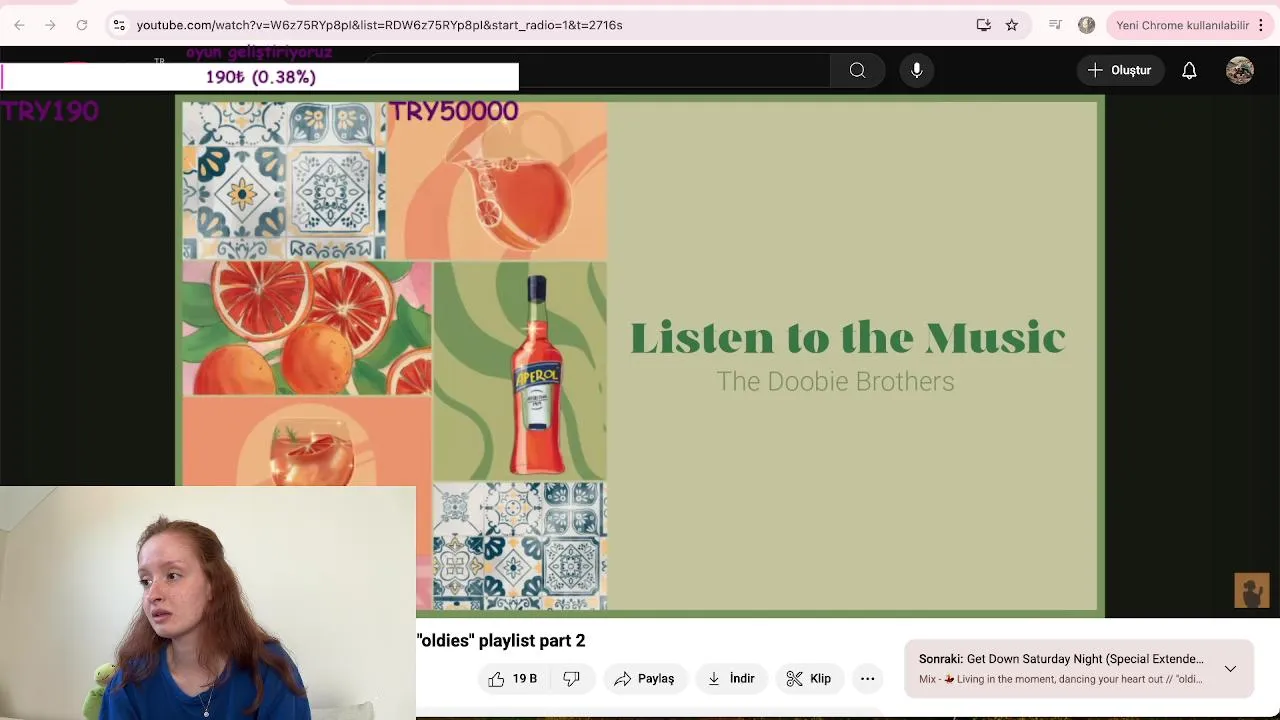Click the 190₺ (0.38%) donation goal bar
Image resolution: width=1280 pixels, height=720 pixels.
[x=260, y=77]
